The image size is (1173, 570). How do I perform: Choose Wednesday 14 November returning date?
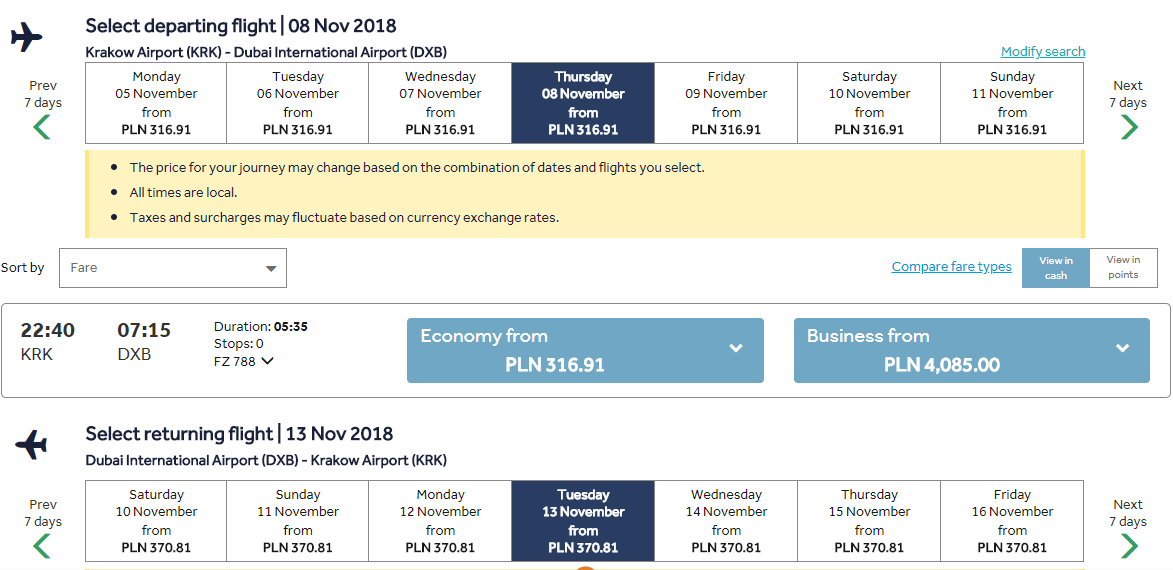726,521
